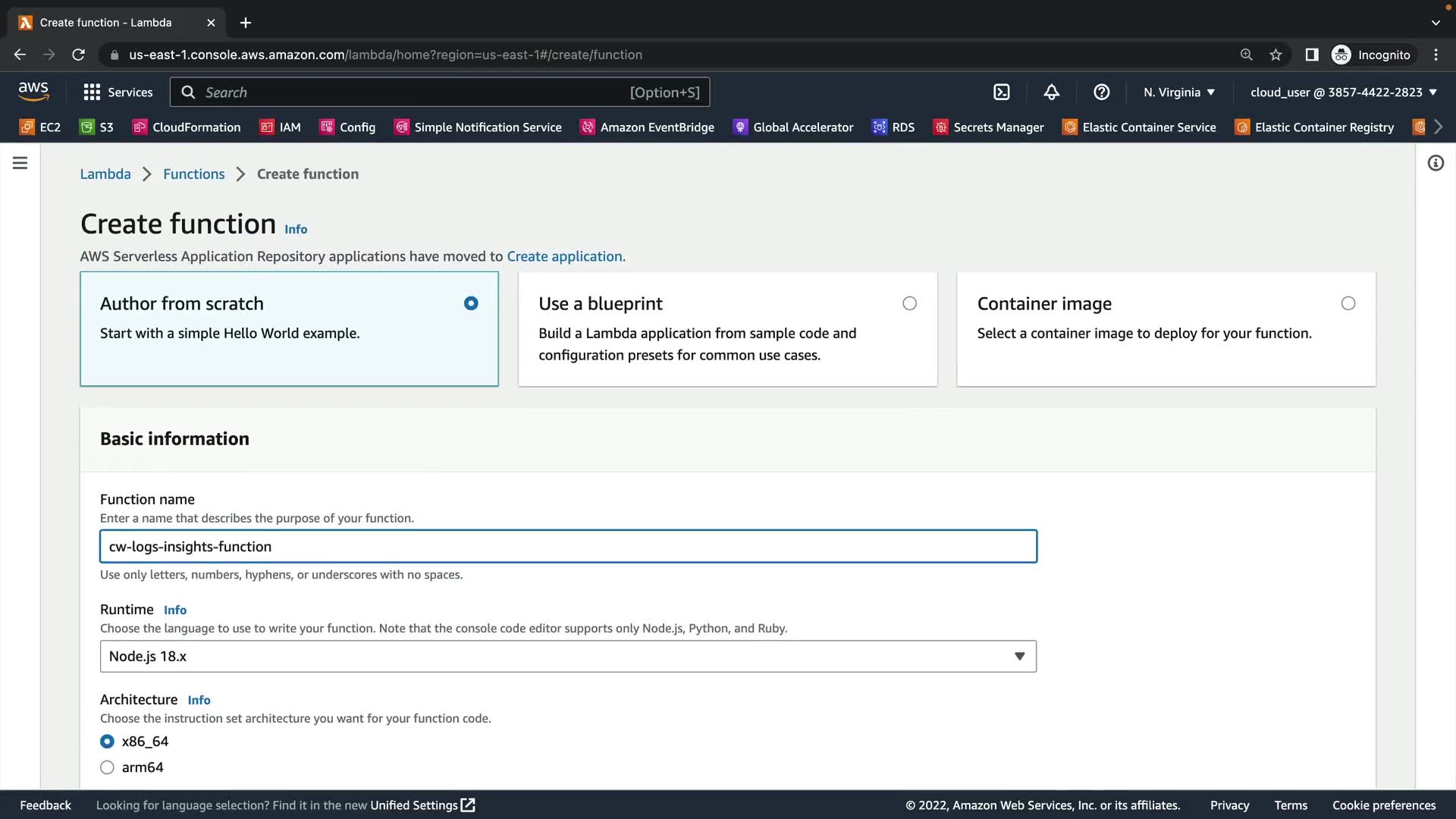Expand the Runtime Node.js 18.x dropdown

[x=568, y=657]
